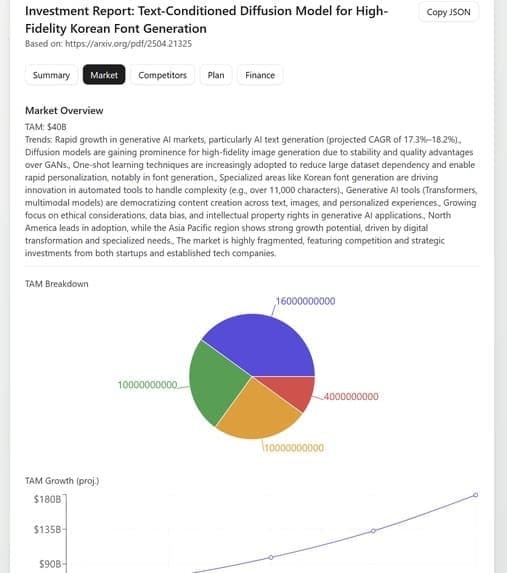Viewport: 507px width, 573px height.
Task: Click the Copy JSON button
Action: pos(449,12)
